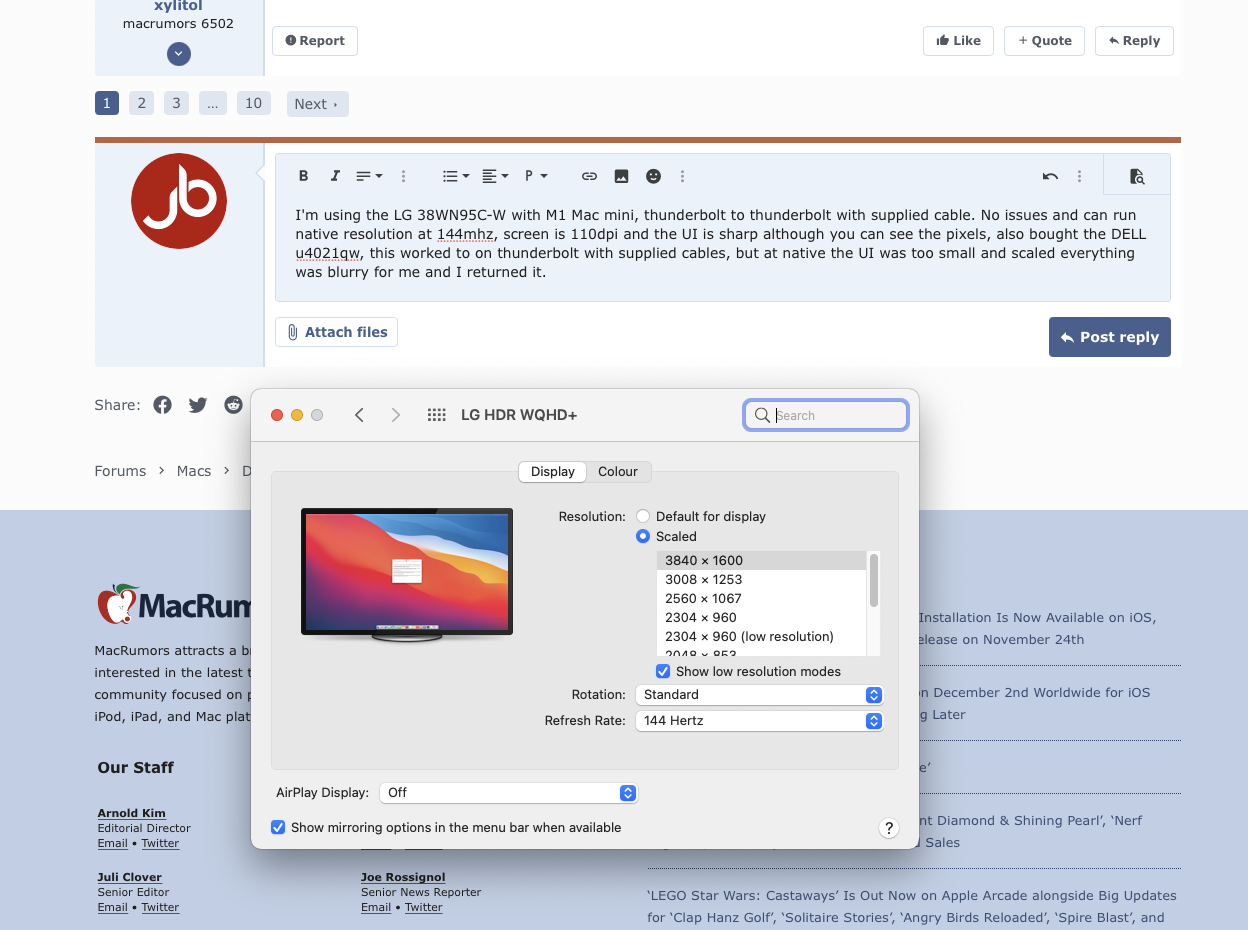Select the 2560 × 1067 resolution
Image resolution: width=1248 pixels, height=930 pixels.
[761, 598]
